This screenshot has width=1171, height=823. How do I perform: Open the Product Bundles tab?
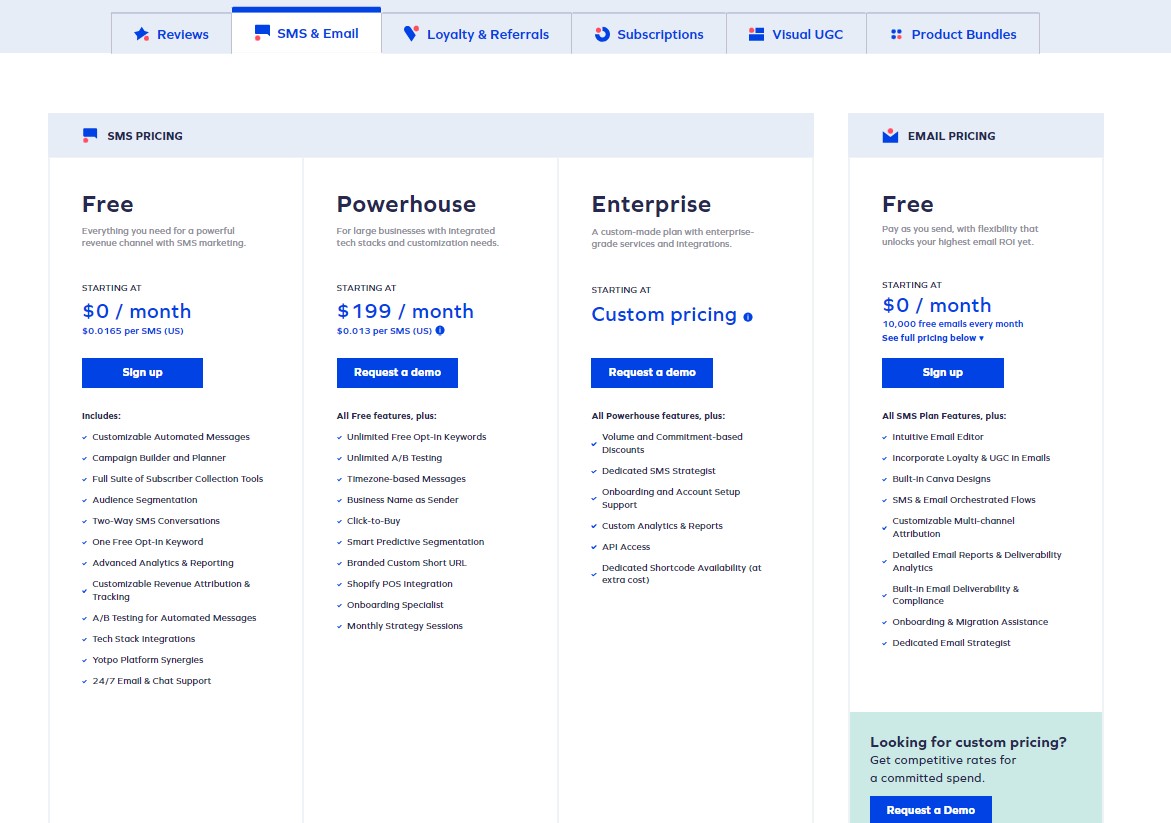click(953, 34)
